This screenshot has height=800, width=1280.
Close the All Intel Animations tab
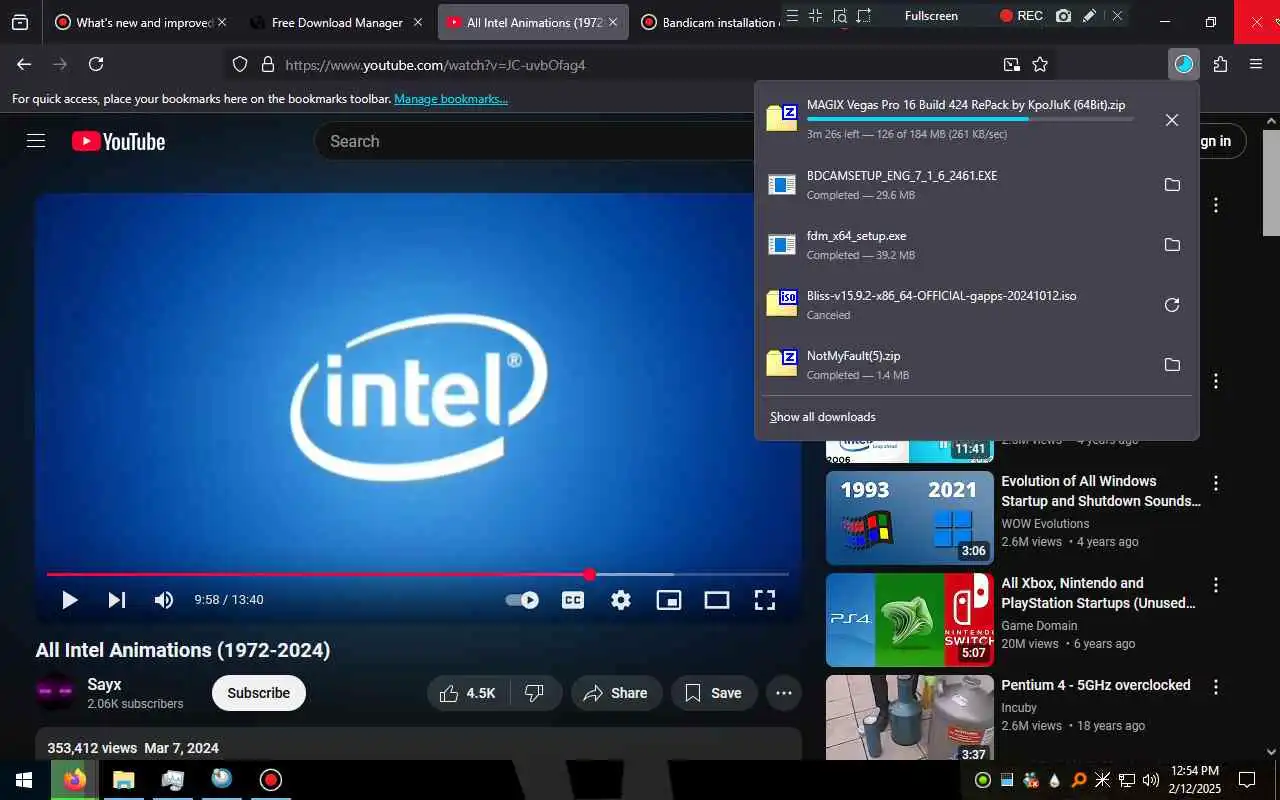[x=612, y=22]
